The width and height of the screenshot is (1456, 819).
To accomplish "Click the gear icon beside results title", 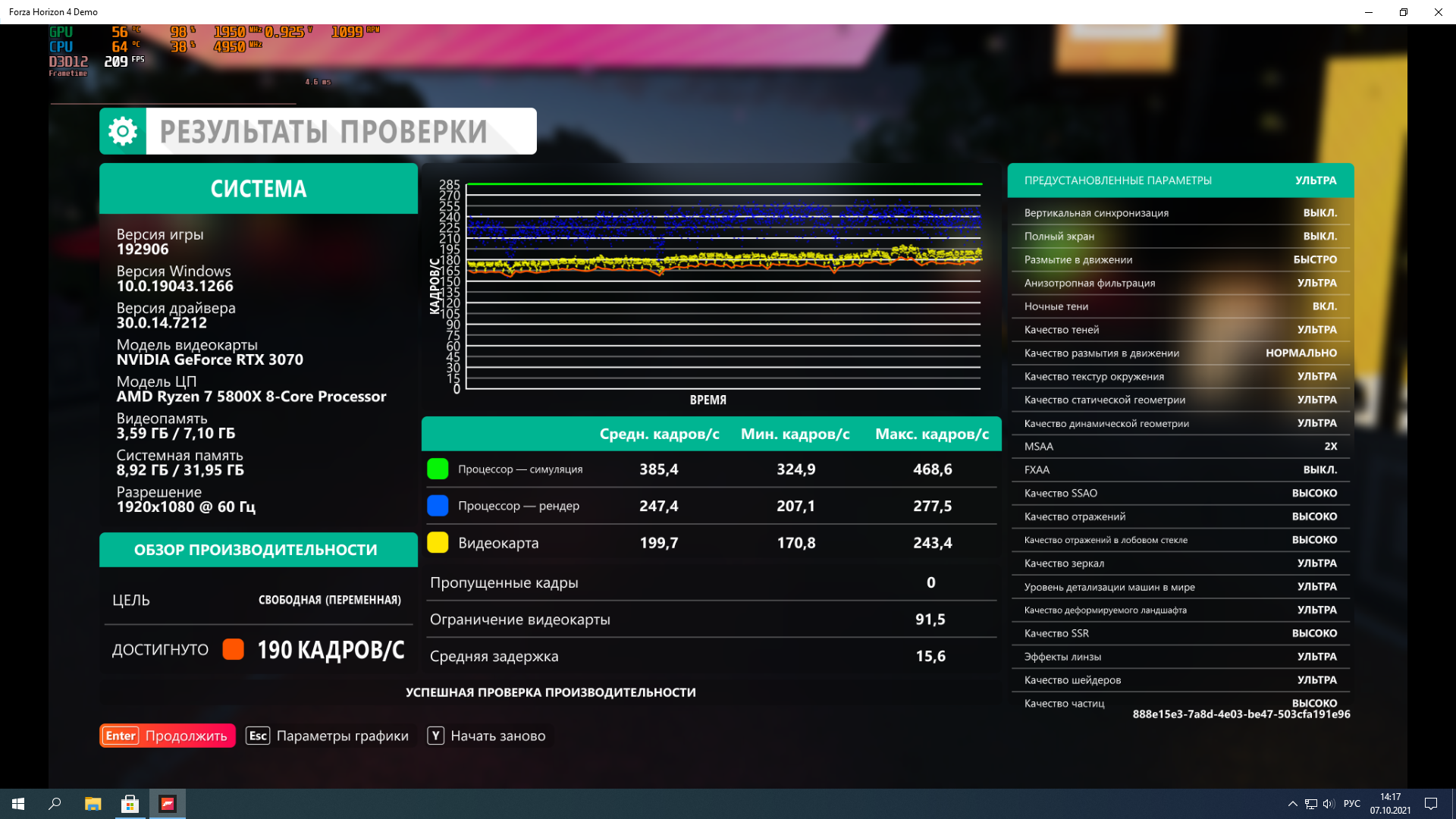I will (123, 131).
